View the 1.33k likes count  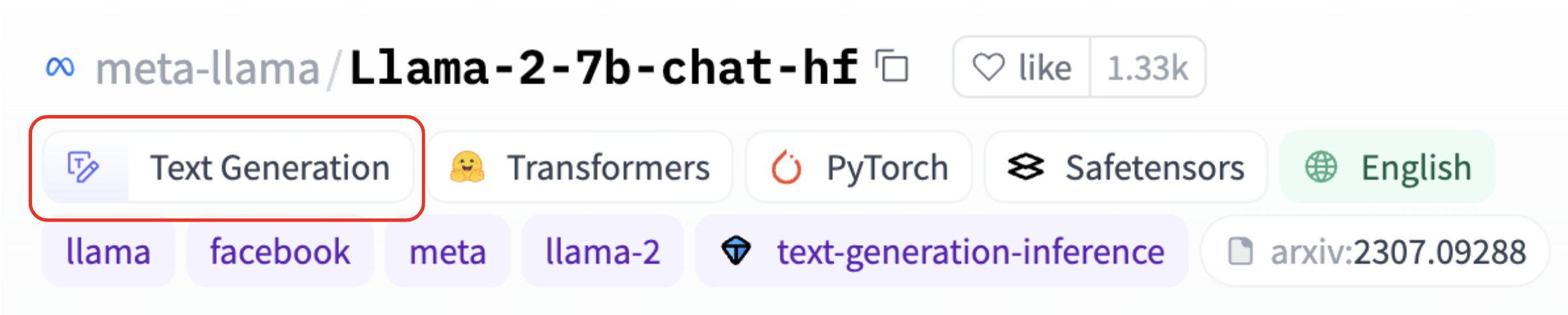[1147, 67]
